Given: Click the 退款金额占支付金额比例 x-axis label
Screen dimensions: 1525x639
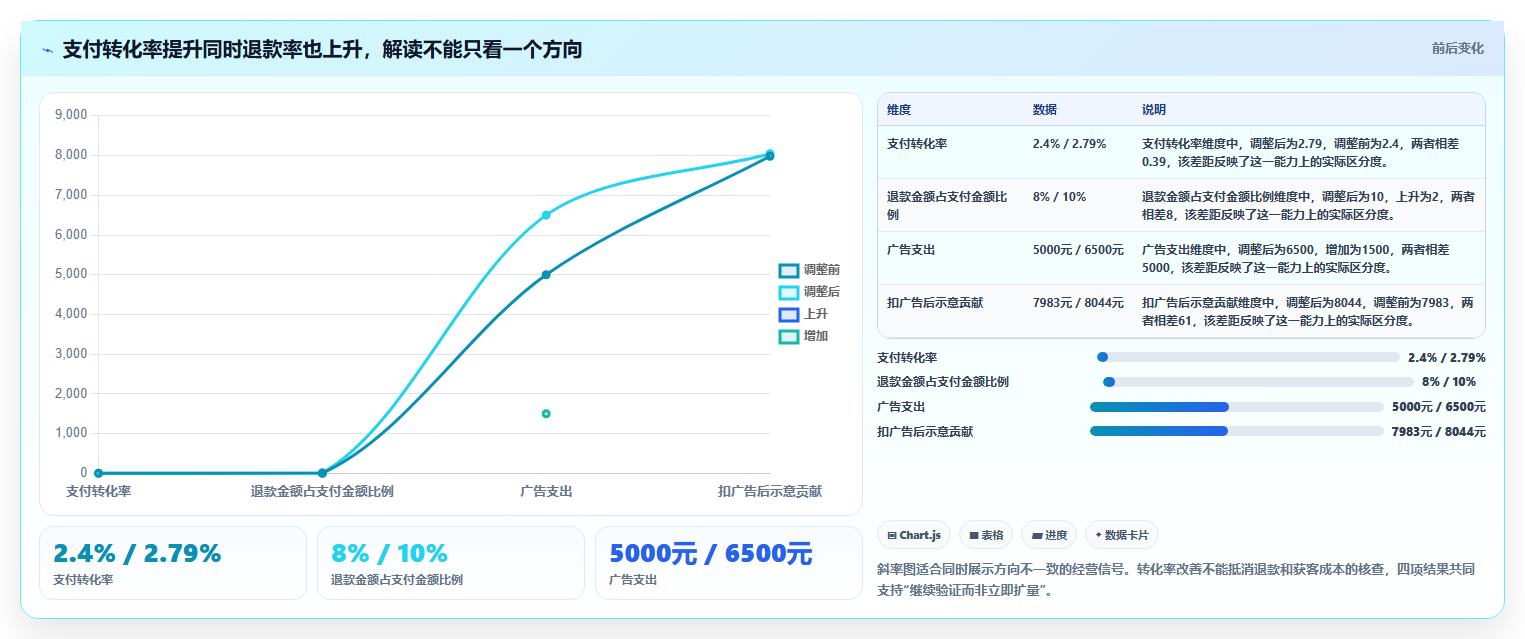Looking at the screenshot, I should [322, 491].
